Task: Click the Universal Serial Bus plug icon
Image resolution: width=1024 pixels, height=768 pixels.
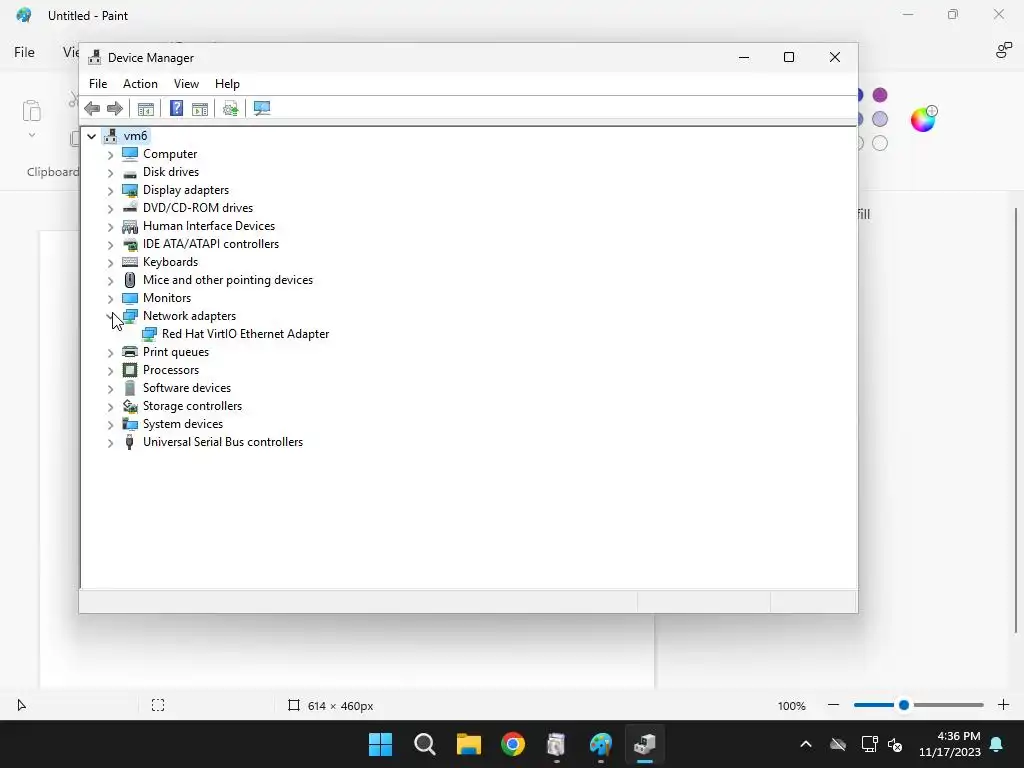Action: point(129,442)
